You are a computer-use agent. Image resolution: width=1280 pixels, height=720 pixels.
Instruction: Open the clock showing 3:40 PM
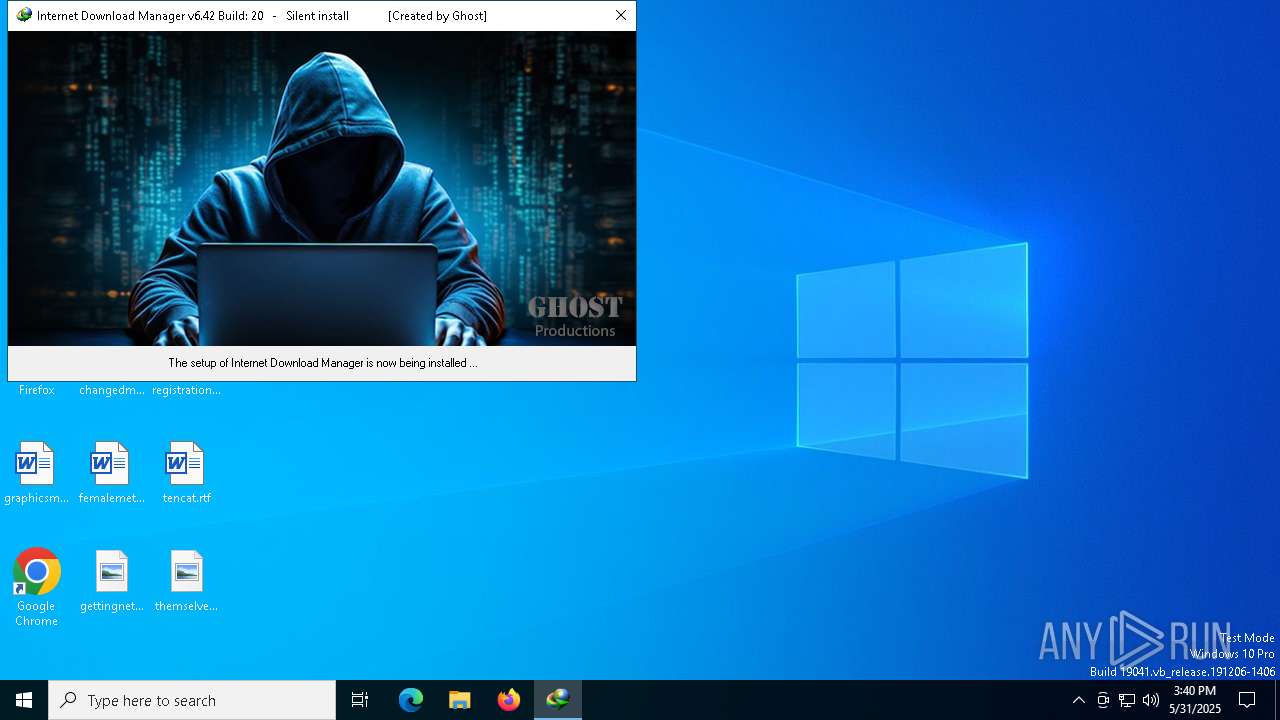click(1195, 700)
